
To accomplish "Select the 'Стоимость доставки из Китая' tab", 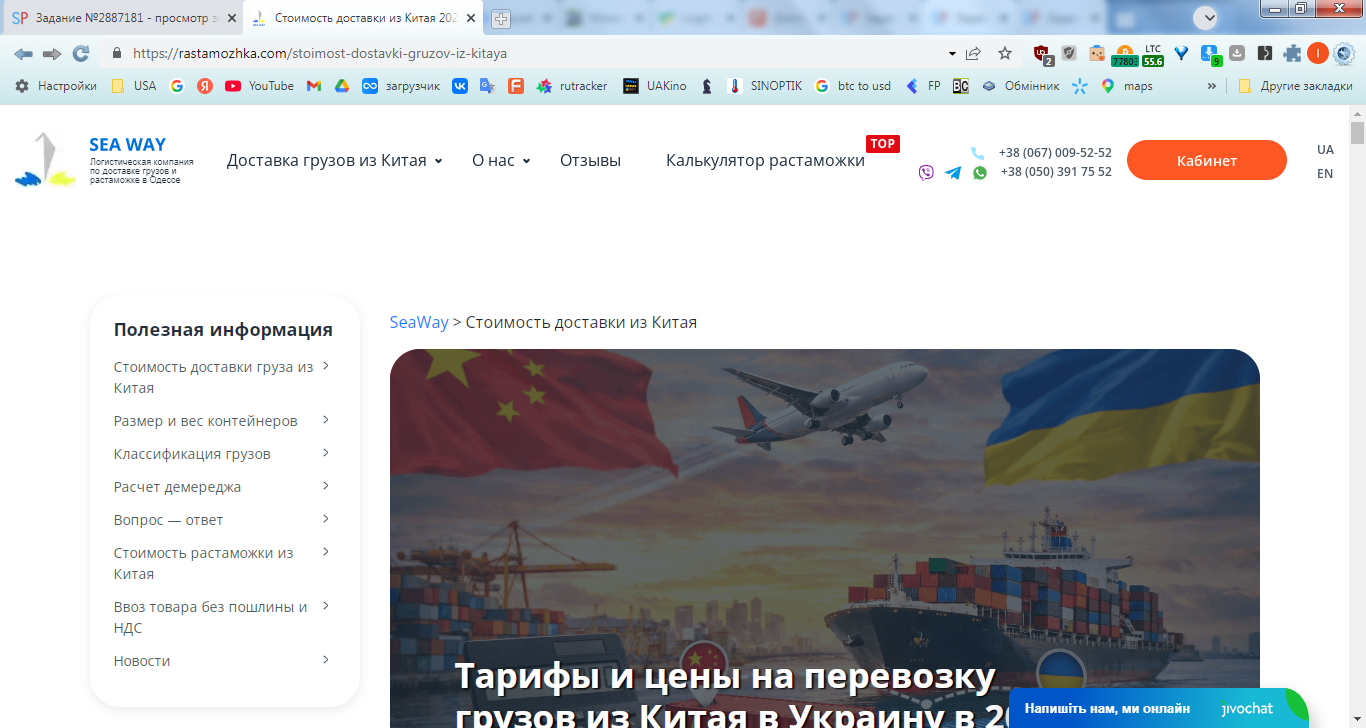I will click(365, 18).
